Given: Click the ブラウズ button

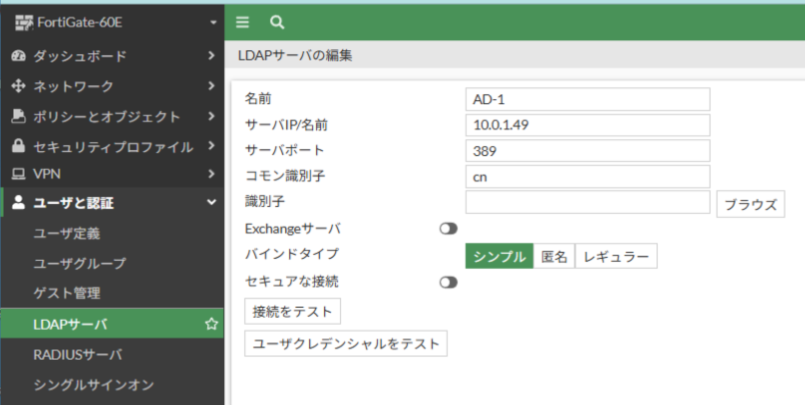Looking at the screenshot, I should click(750, 204).
